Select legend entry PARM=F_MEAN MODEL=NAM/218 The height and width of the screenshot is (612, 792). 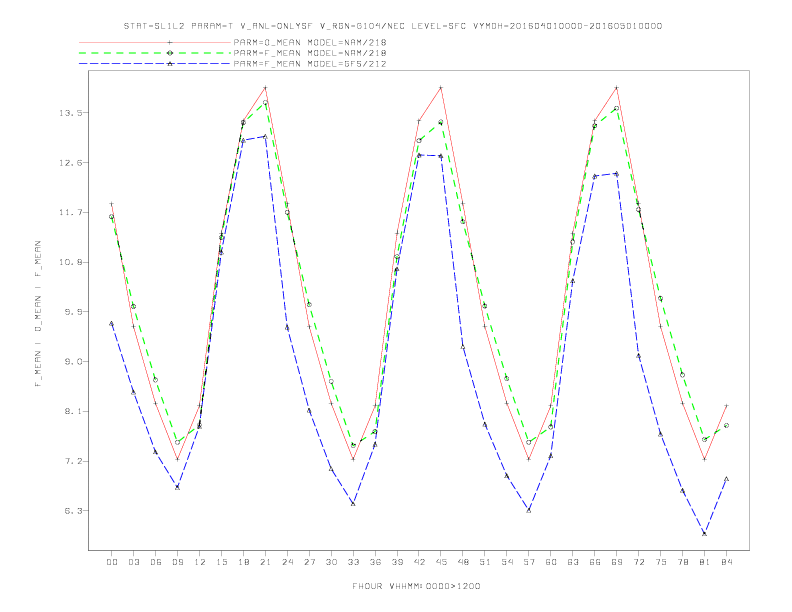[310, 53]
